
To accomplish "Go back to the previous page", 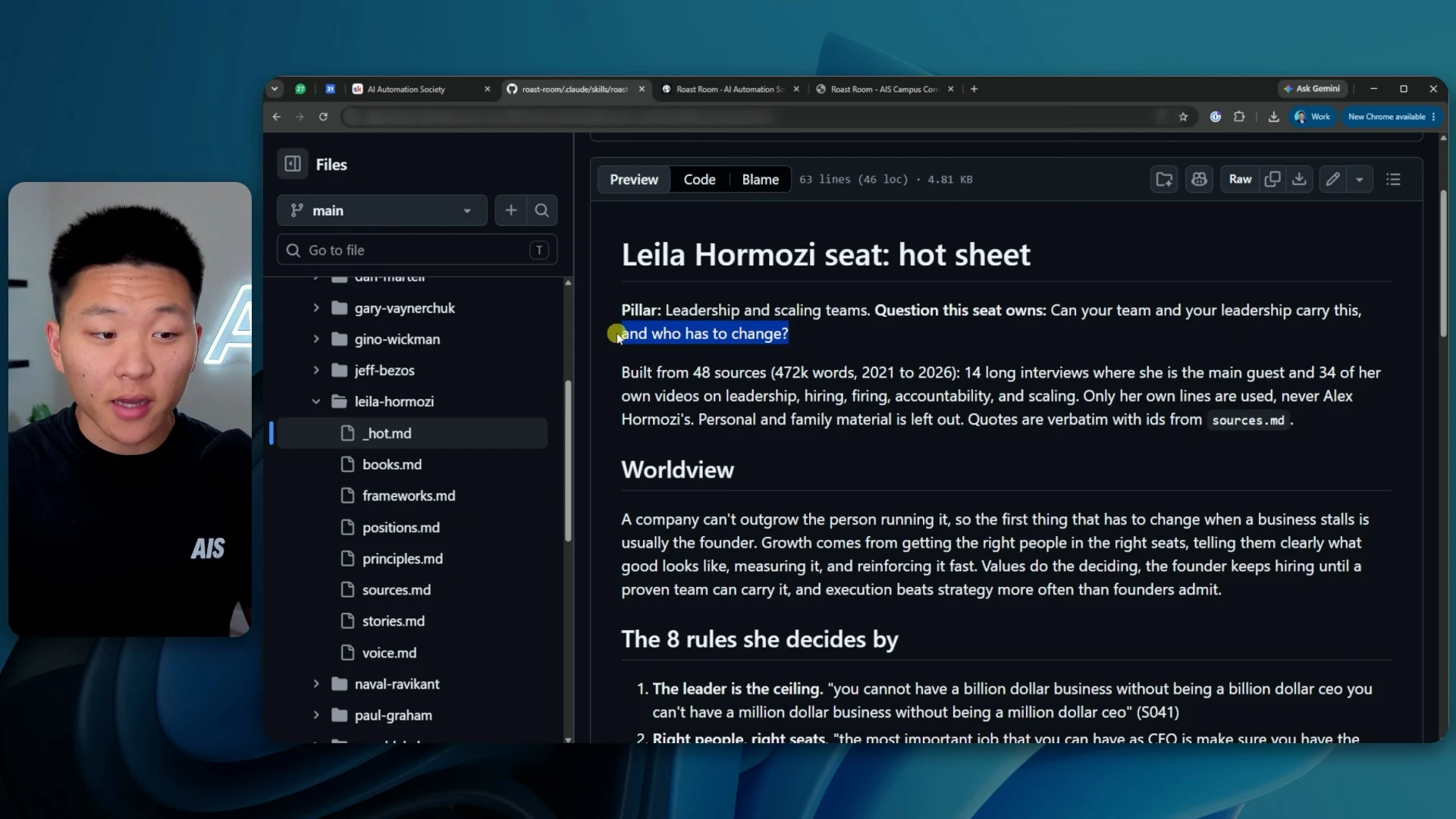I will point(277,117).
